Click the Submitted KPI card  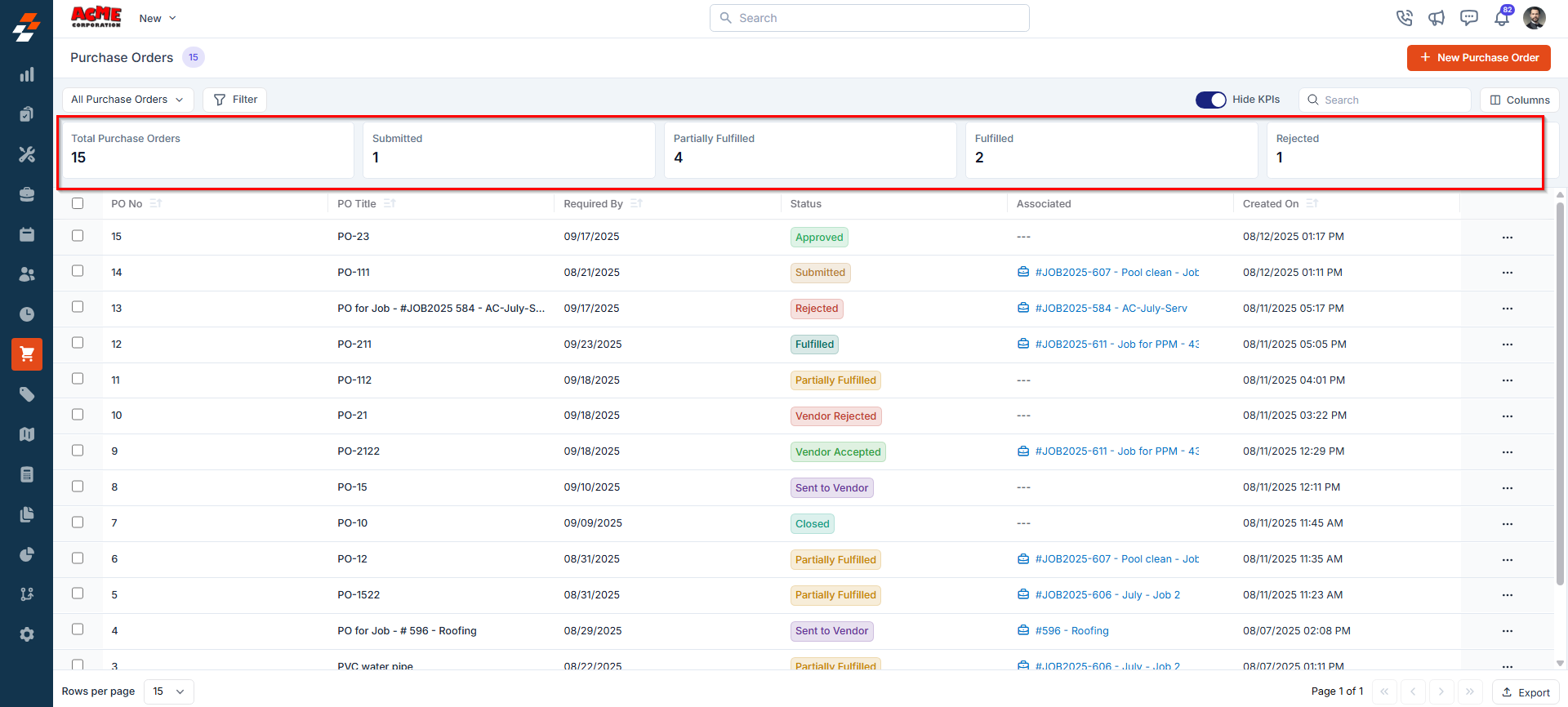[509, 150]
